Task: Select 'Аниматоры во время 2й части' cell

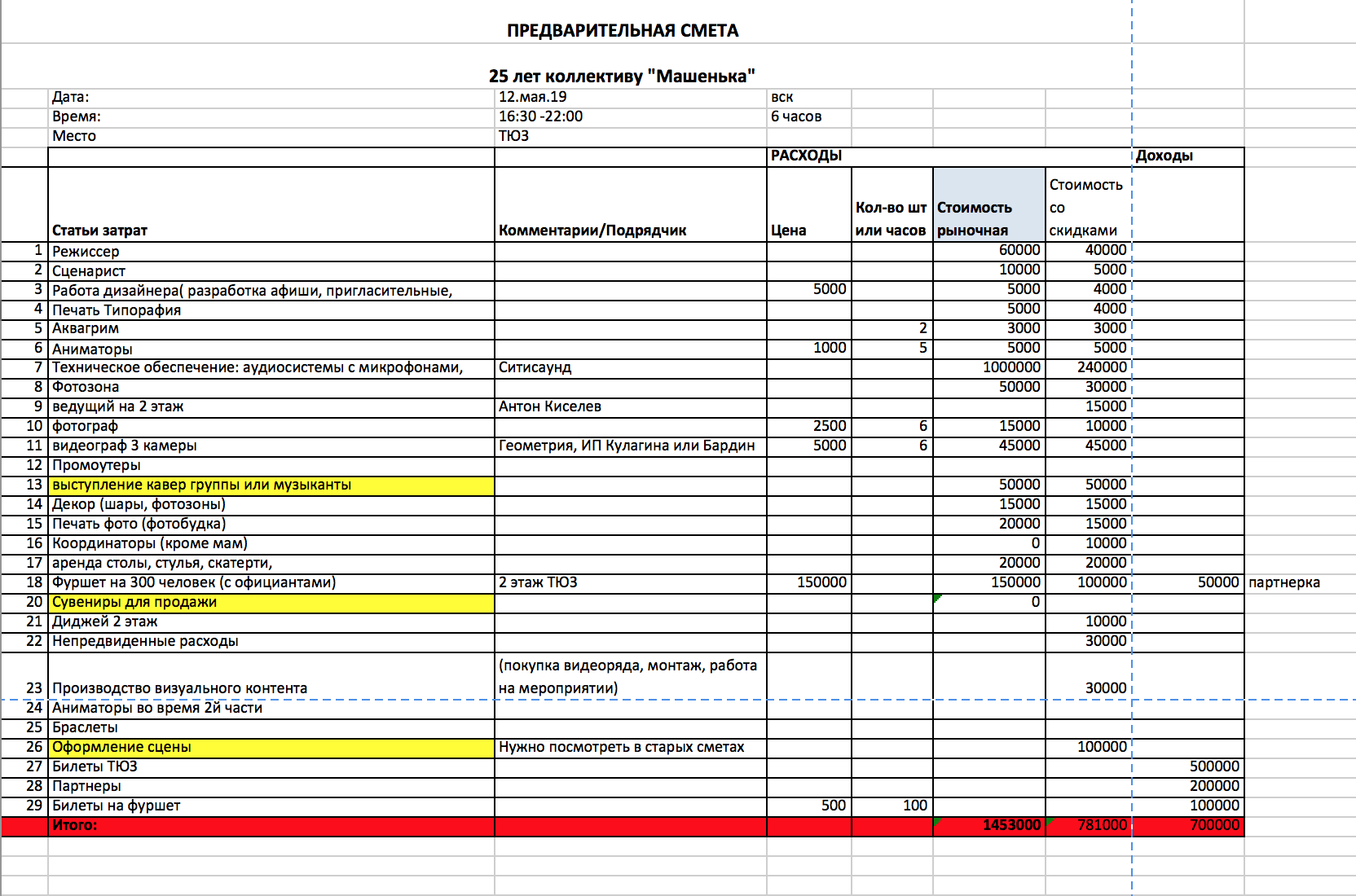Action: coord(271,709)
